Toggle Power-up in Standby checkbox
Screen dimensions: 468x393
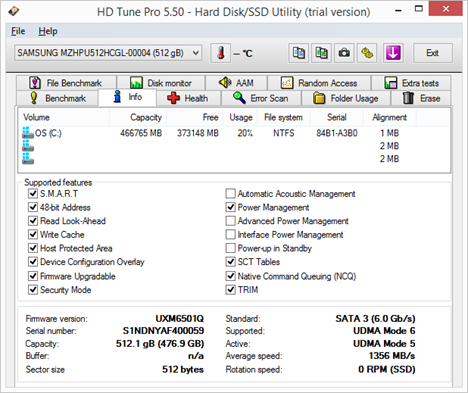pyautogui.click(x=230, y=248)
